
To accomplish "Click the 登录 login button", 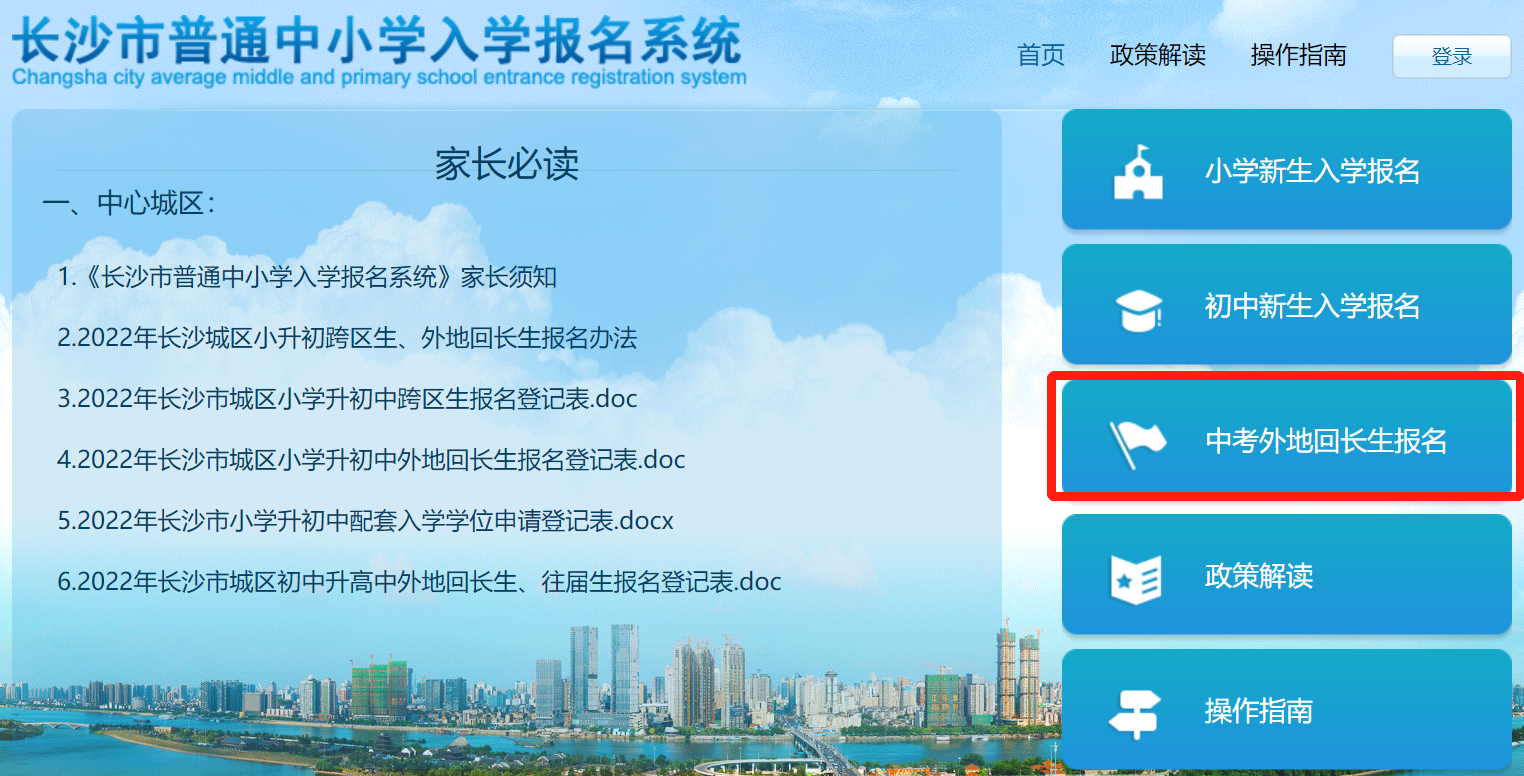I will 1452,57.
